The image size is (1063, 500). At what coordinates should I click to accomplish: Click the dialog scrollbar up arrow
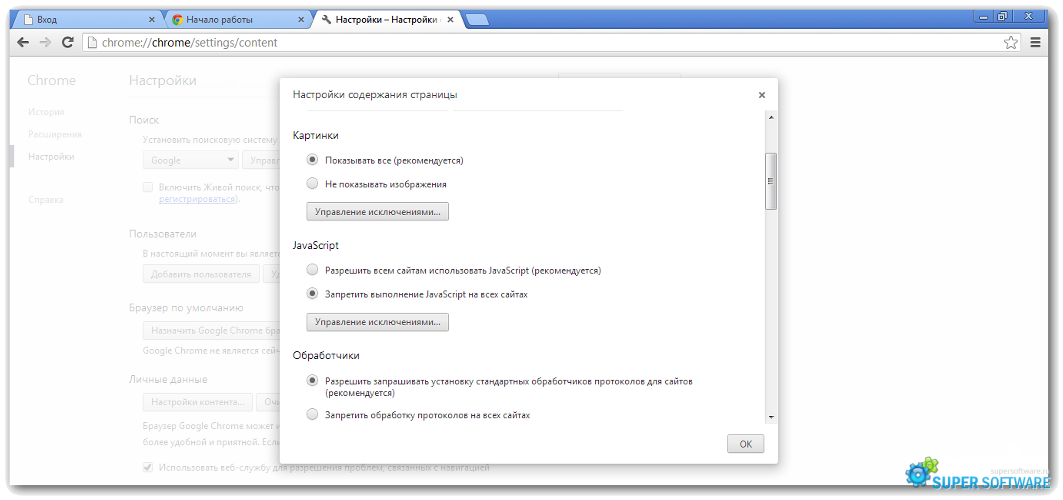coord(771,118)
